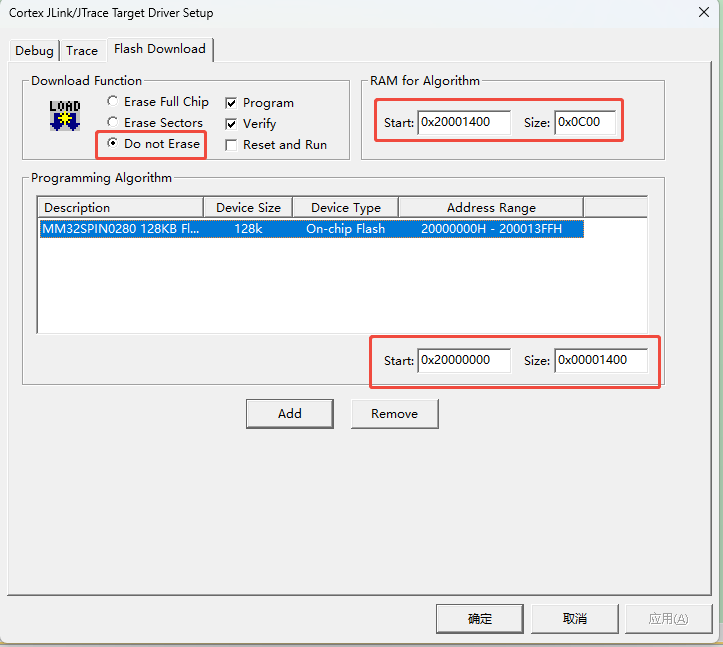Click the 确定 confirm button
The image size is (723, 647).
click(480, 618)
